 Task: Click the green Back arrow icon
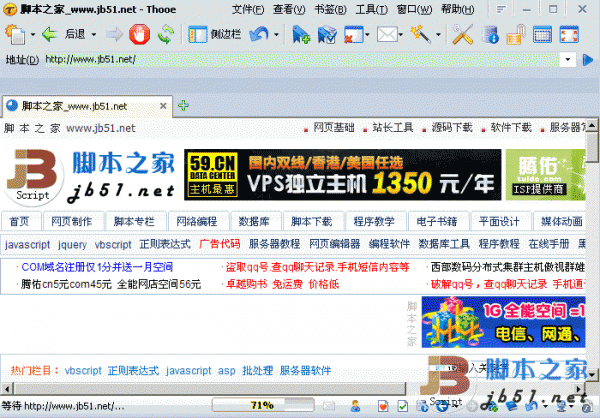click(50, 34)
